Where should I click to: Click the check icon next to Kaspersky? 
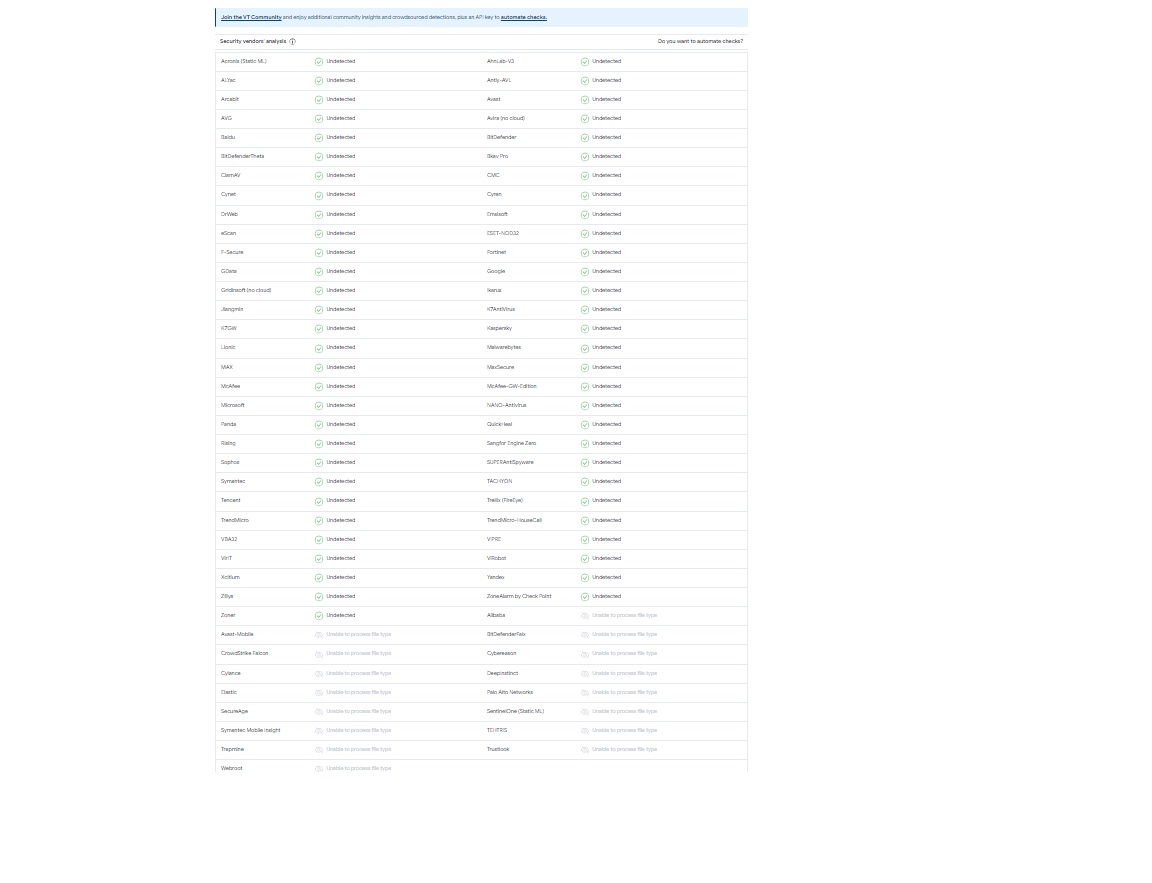(x=585, y=329)
